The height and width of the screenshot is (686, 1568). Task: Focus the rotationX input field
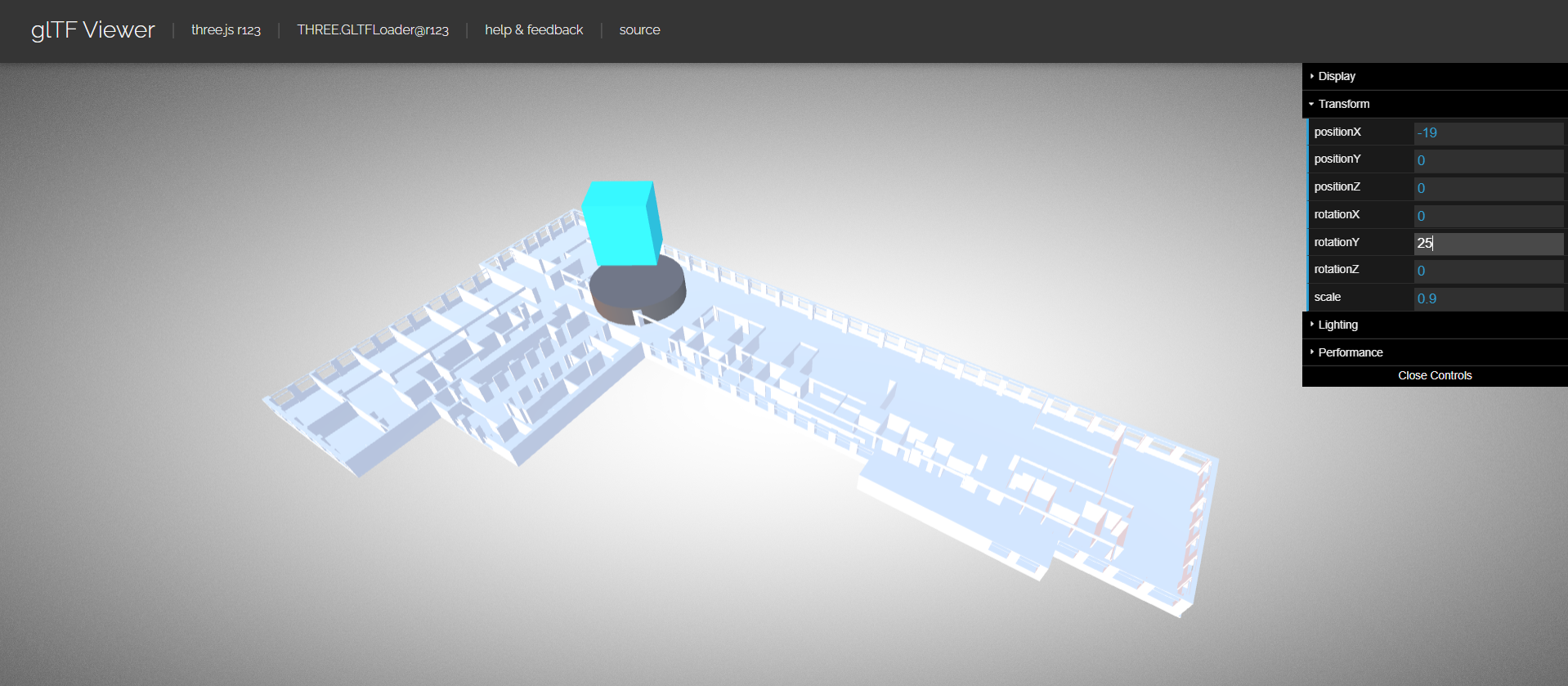point(1488,216)
